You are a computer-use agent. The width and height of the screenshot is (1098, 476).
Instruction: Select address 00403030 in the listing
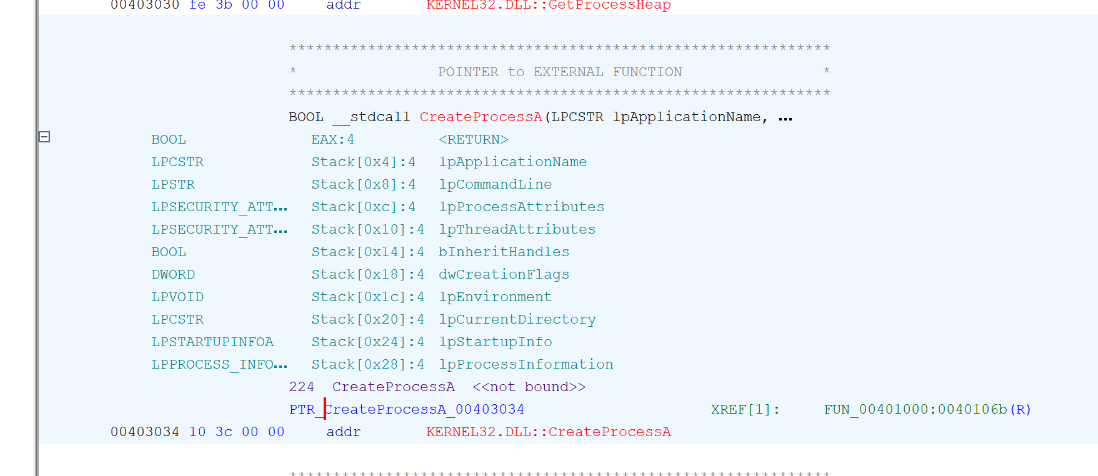(145, 5)
